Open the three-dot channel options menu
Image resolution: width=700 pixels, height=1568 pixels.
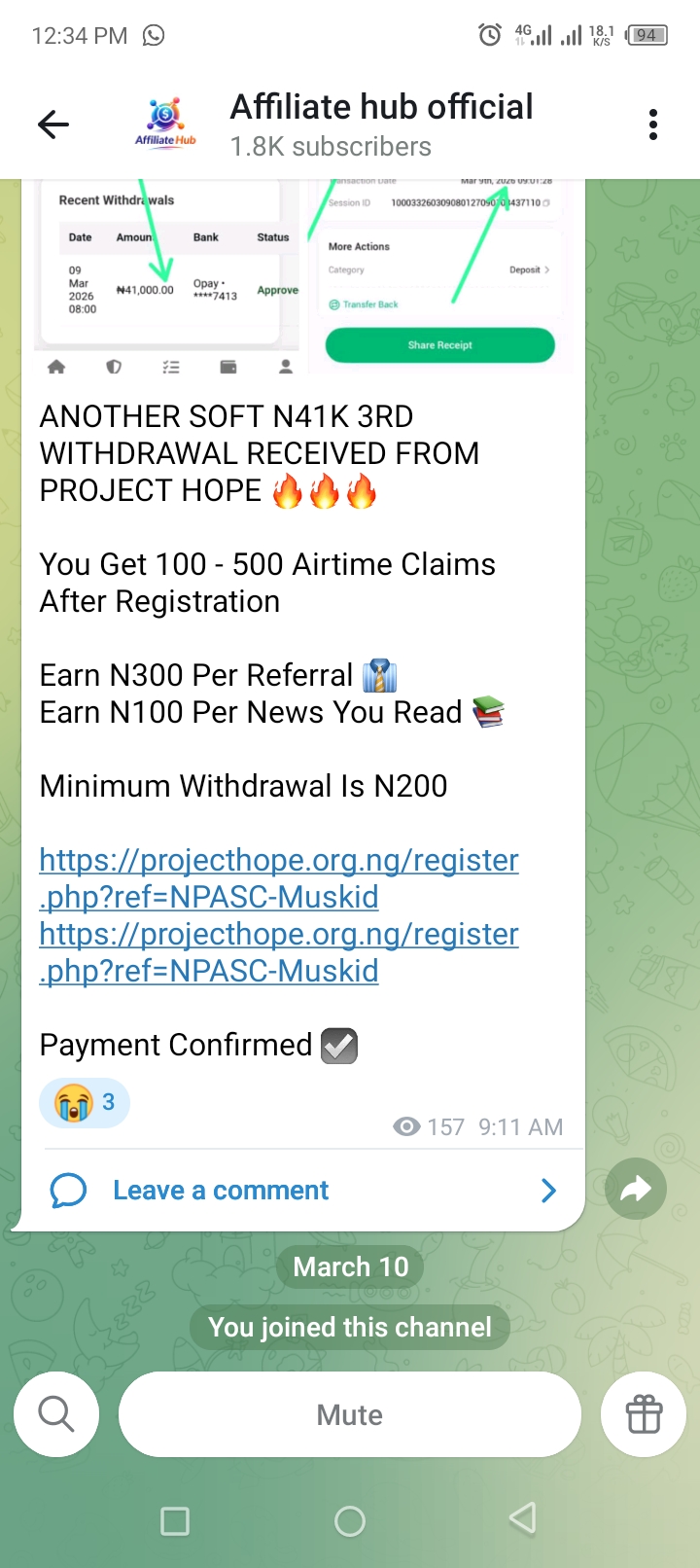click(x=653, y=125)
